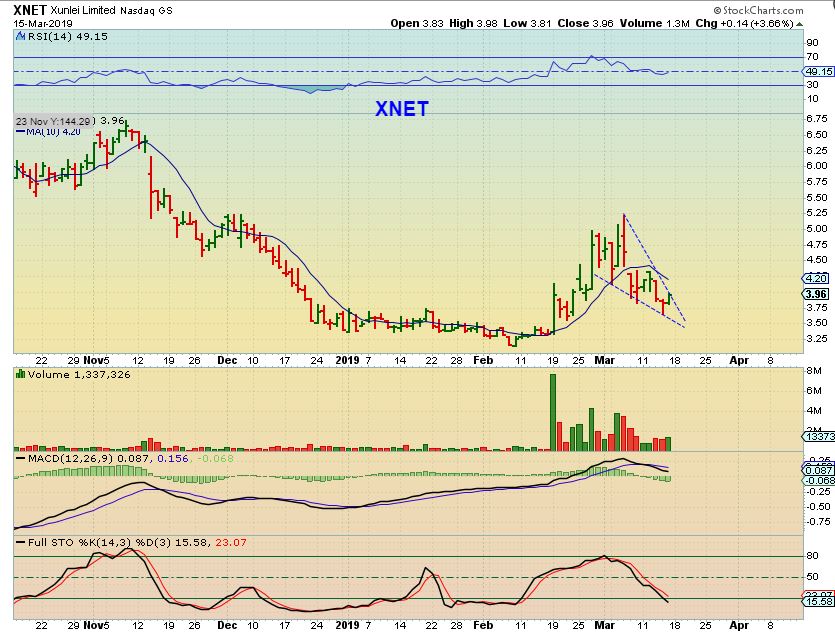Click the large blue XNET chart title
This screenshot has height=632, width=835.
point(402,109)
